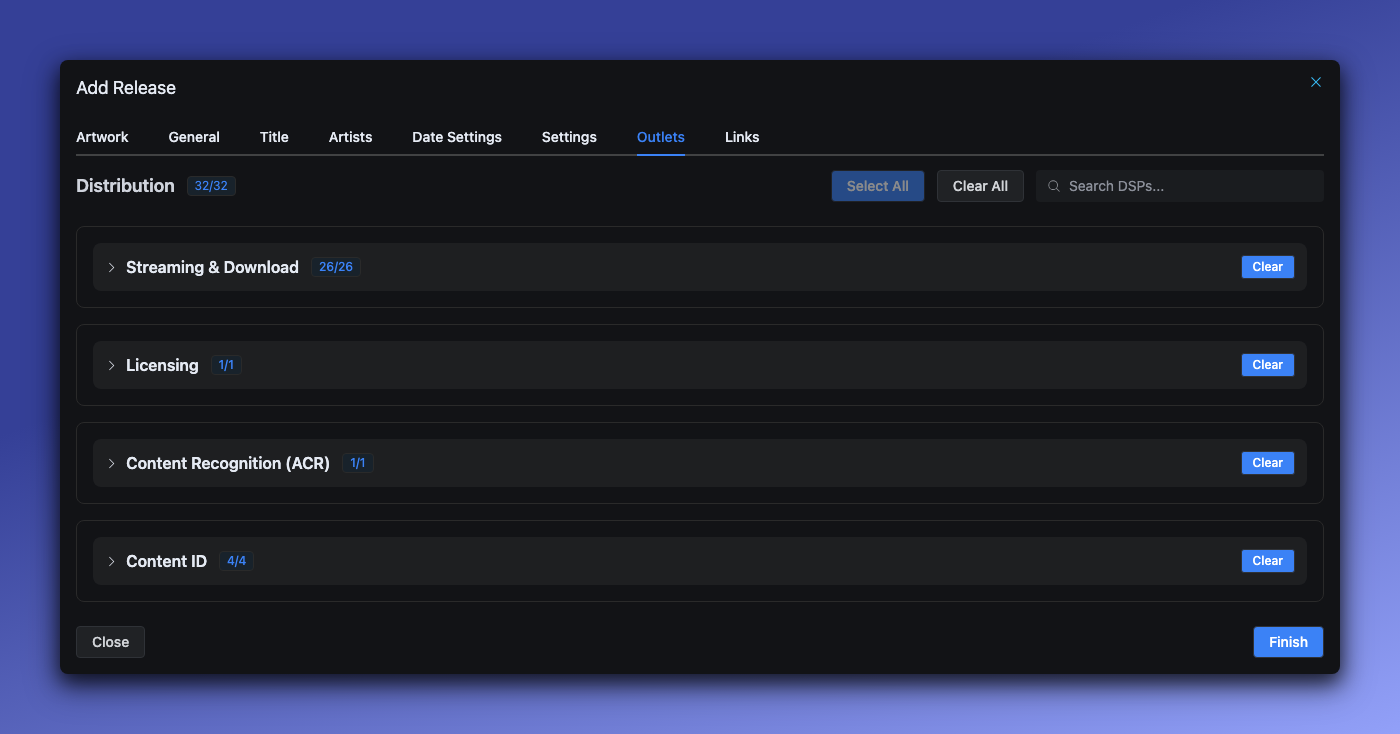Screen dimensions: 1400x734
Task: Expand the Streaming & Download chevron
Action: (111, 267)
